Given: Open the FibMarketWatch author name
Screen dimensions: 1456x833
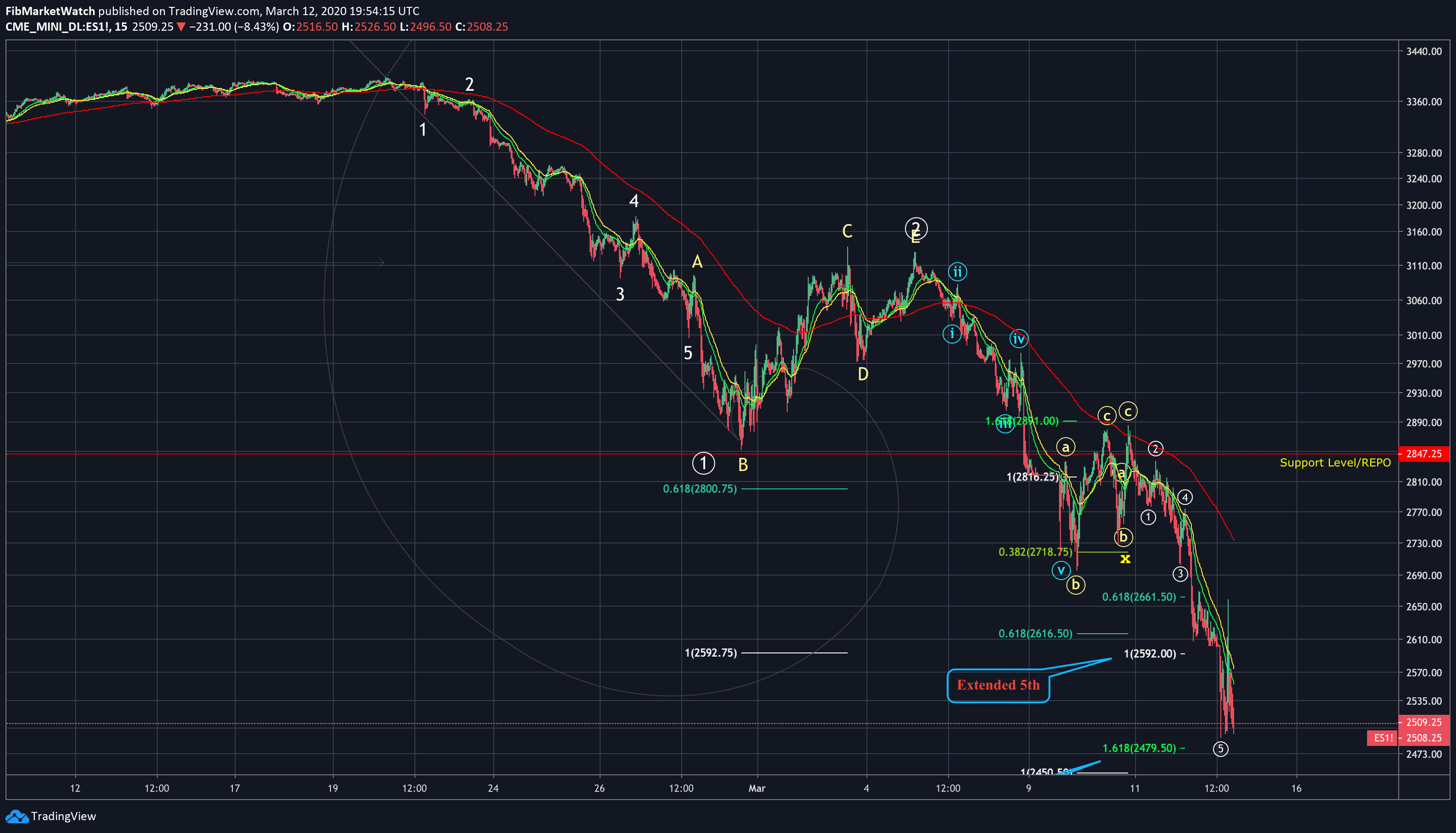Looking at the screenshot, I should [x=50, y=11].
